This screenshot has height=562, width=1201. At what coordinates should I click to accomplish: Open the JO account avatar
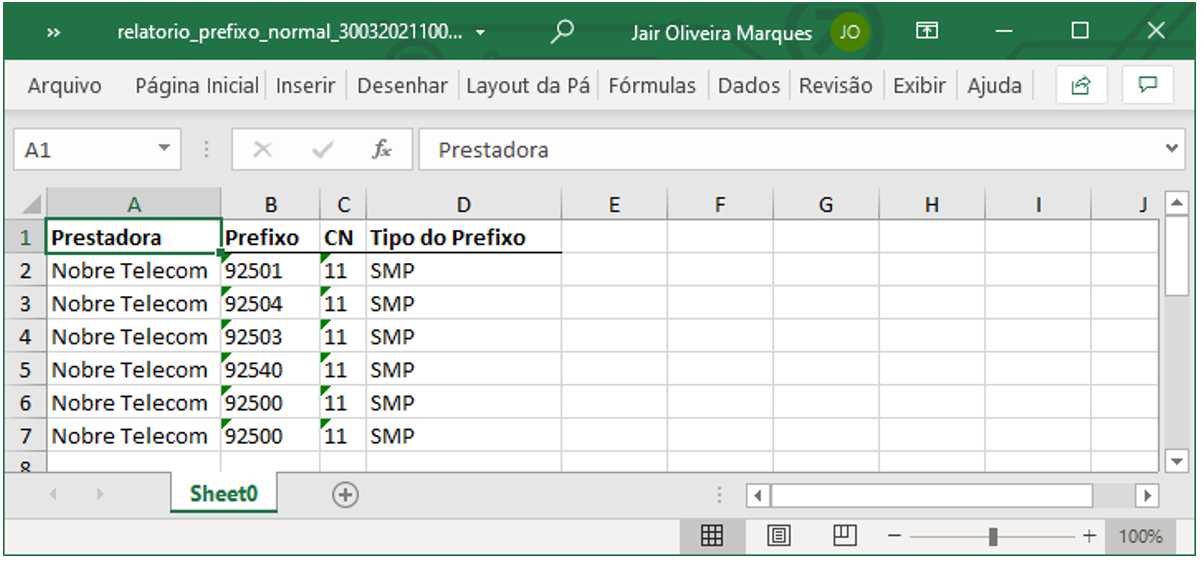click(849, 32)
